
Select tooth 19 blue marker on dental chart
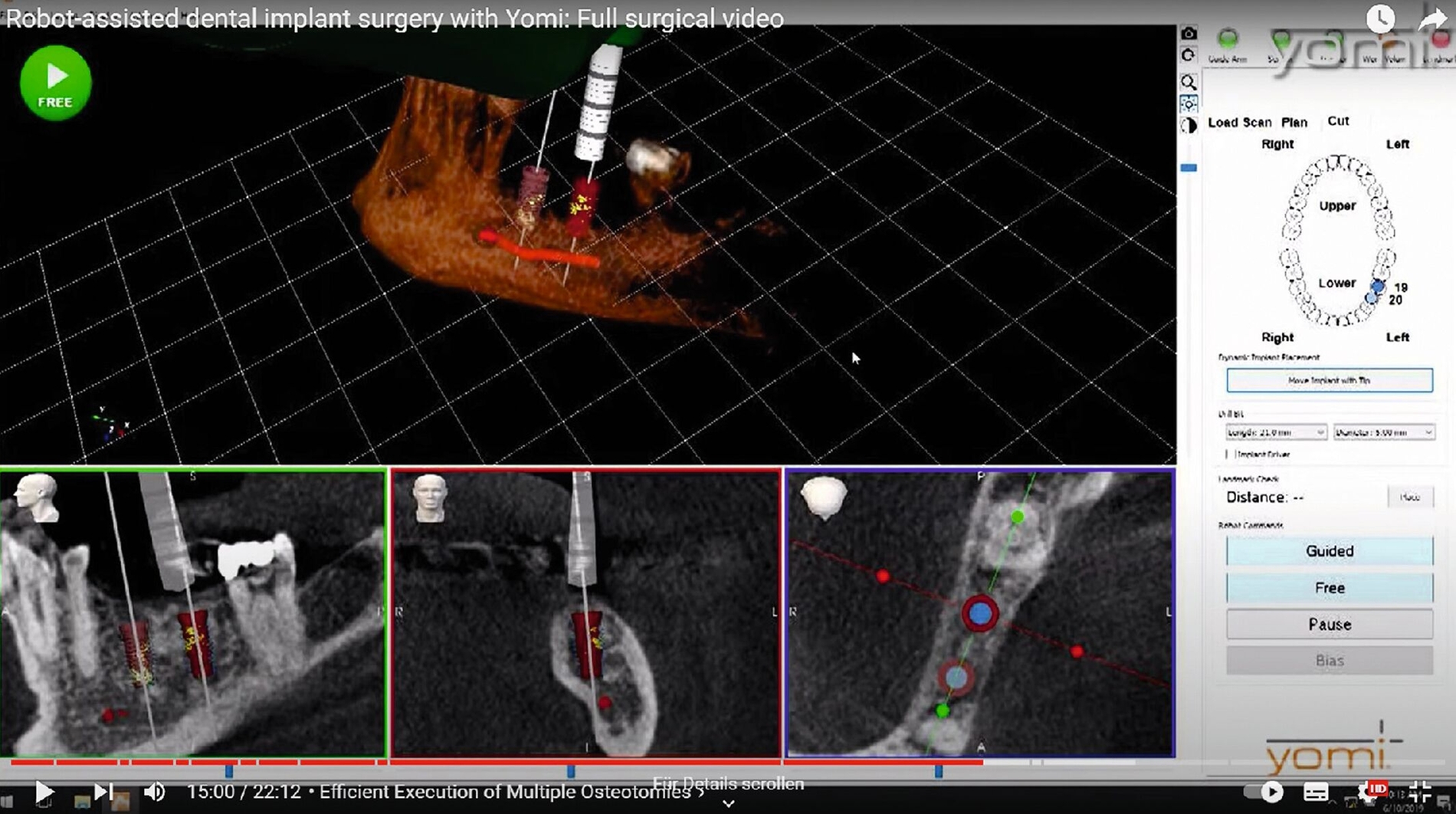point(1378,287)
